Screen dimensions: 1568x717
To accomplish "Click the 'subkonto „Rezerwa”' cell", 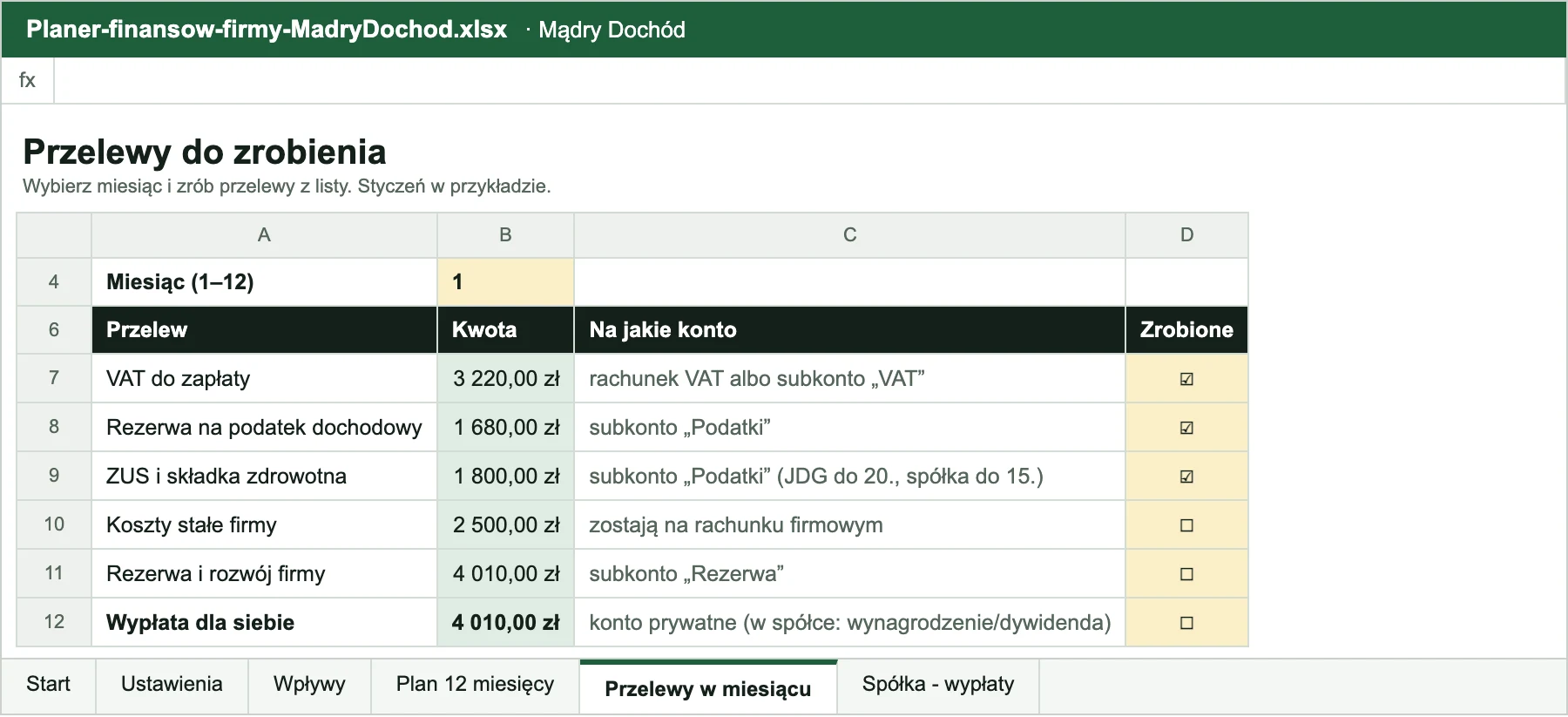I will pyautogui.click(x=849, y=573).
